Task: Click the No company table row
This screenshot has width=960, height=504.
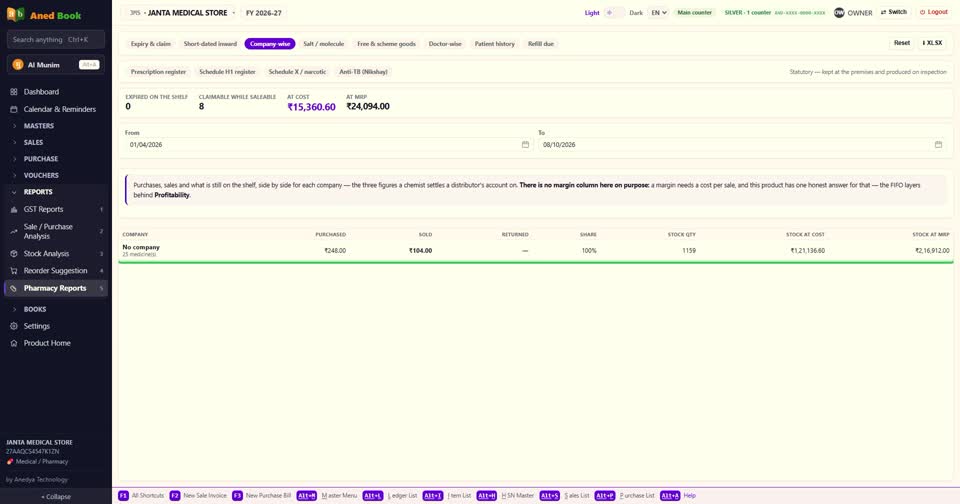Action: pyautogui.click(x=536, y=250)
